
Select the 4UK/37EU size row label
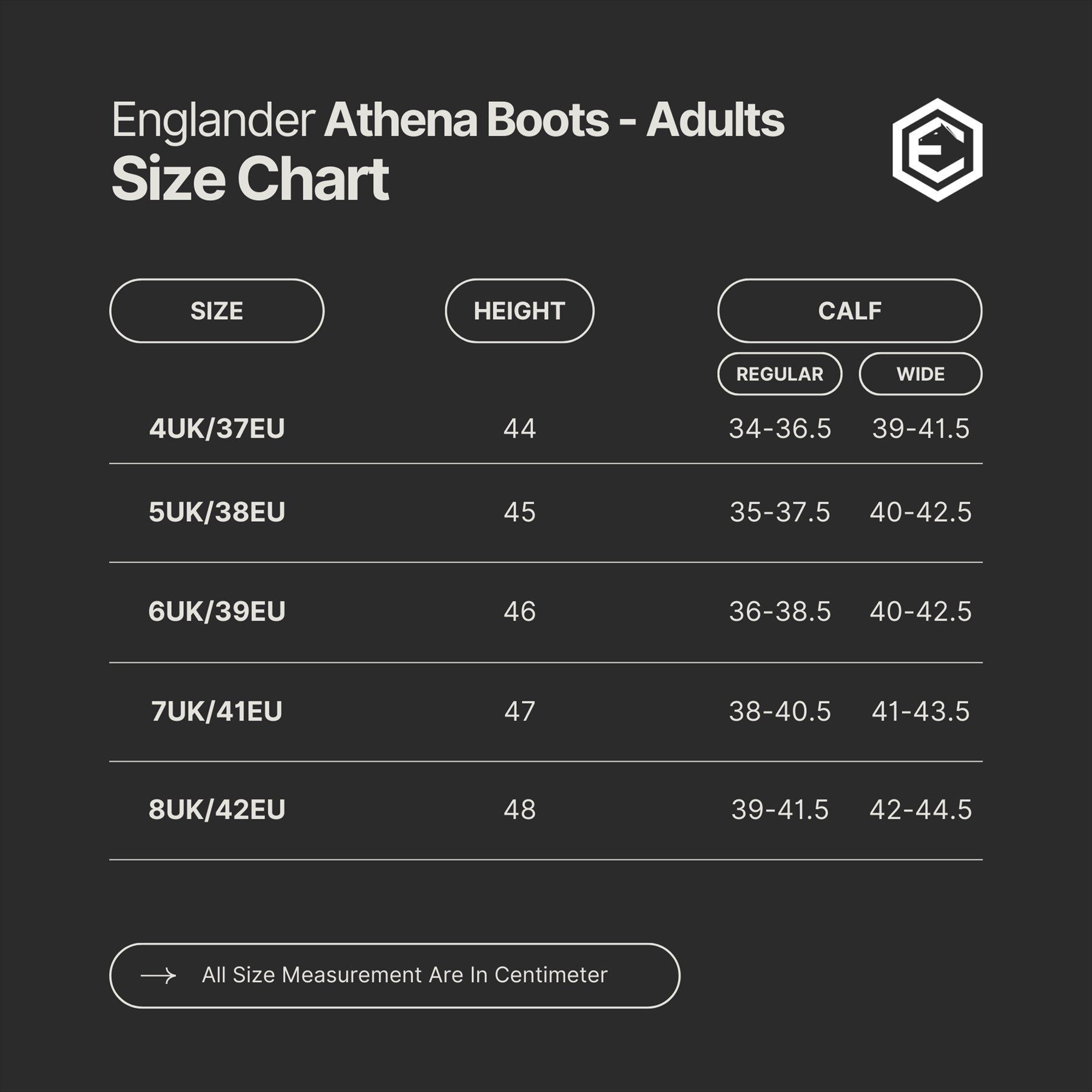click(217, 429)
